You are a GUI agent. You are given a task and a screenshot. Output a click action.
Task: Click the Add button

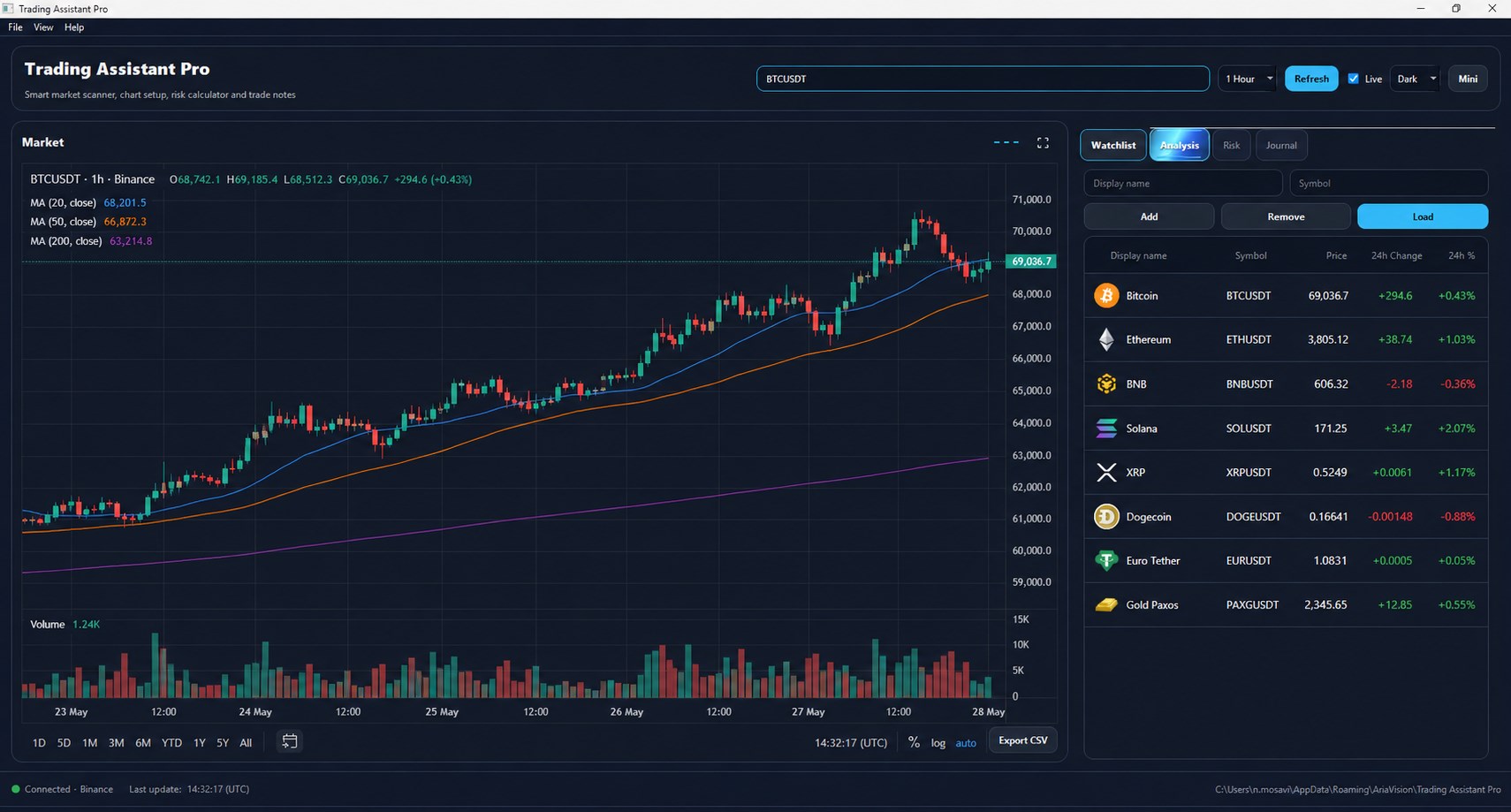click(1149, 216)
